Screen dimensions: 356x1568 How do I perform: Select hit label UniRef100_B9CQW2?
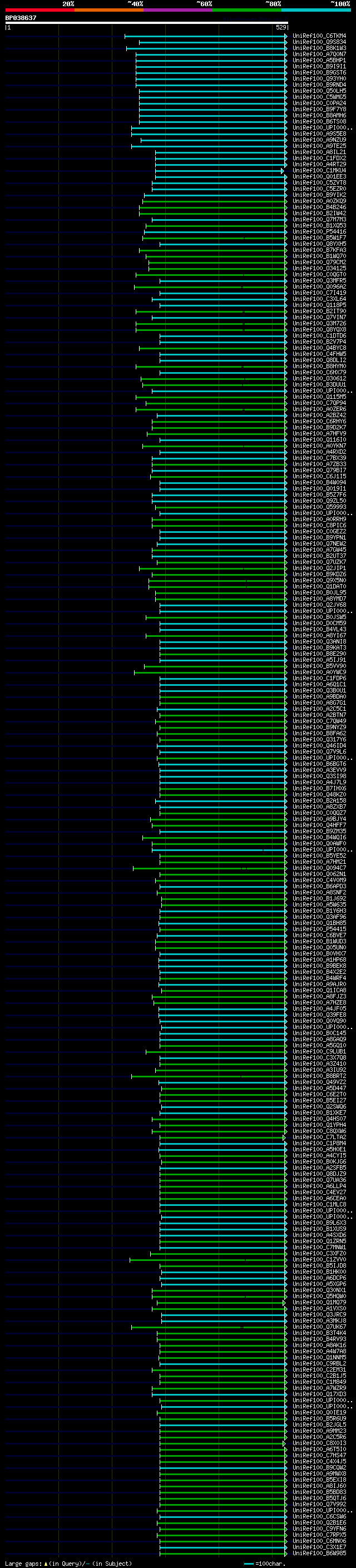(319, 1467)
